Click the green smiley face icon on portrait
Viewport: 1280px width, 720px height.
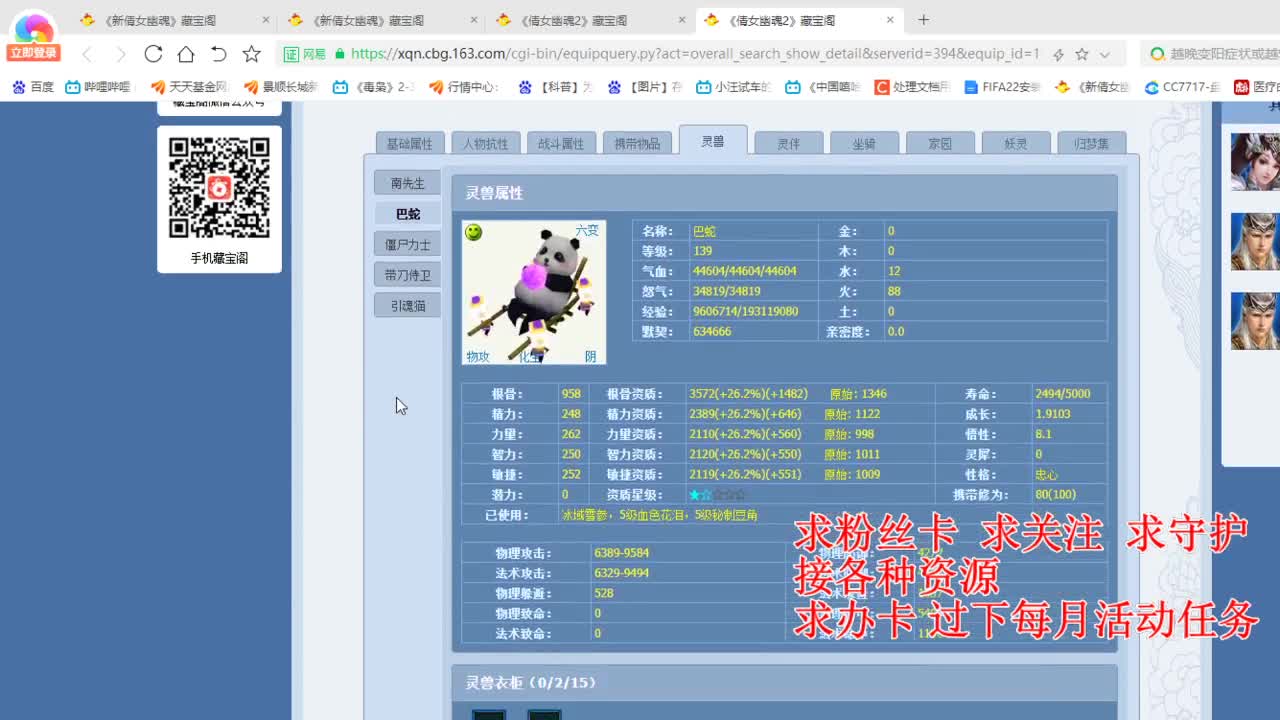coord(474,232)
